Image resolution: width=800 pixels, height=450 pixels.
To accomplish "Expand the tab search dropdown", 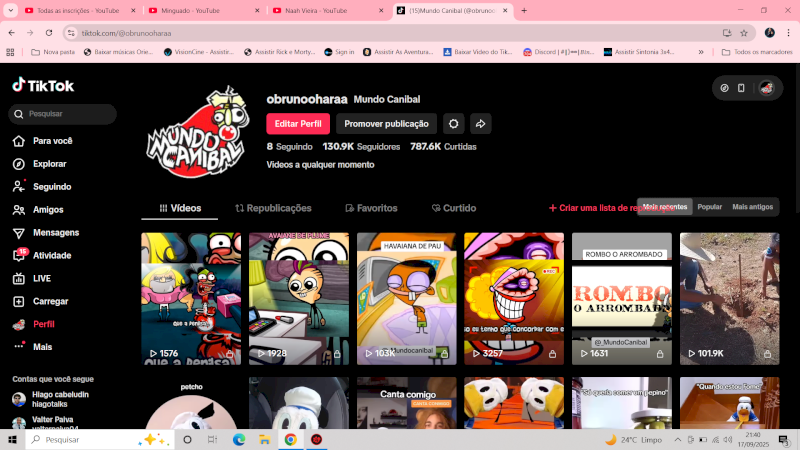I will (x=10, y=10).
